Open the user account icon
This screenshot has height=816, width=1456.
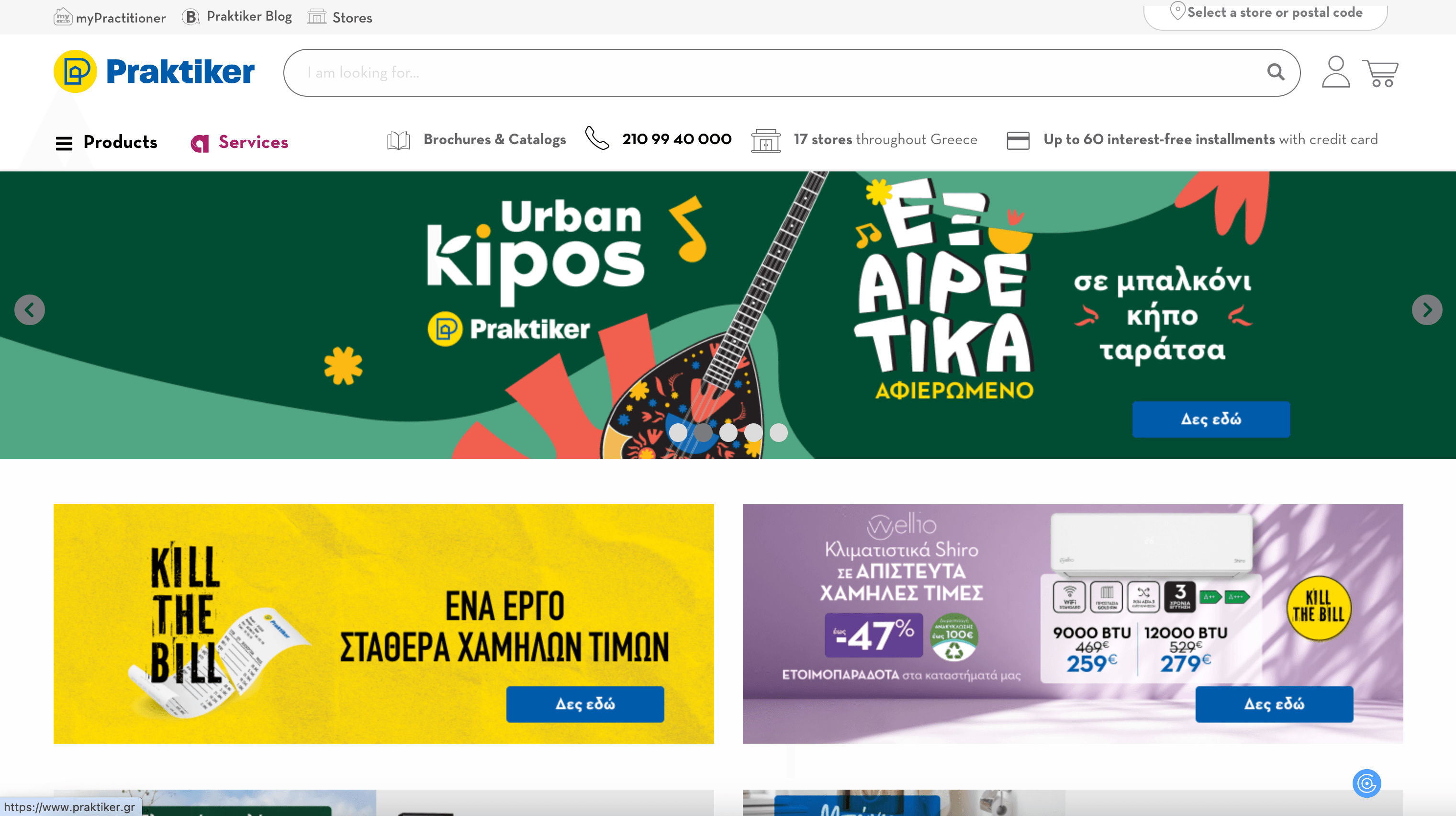tap(1335, 72)
